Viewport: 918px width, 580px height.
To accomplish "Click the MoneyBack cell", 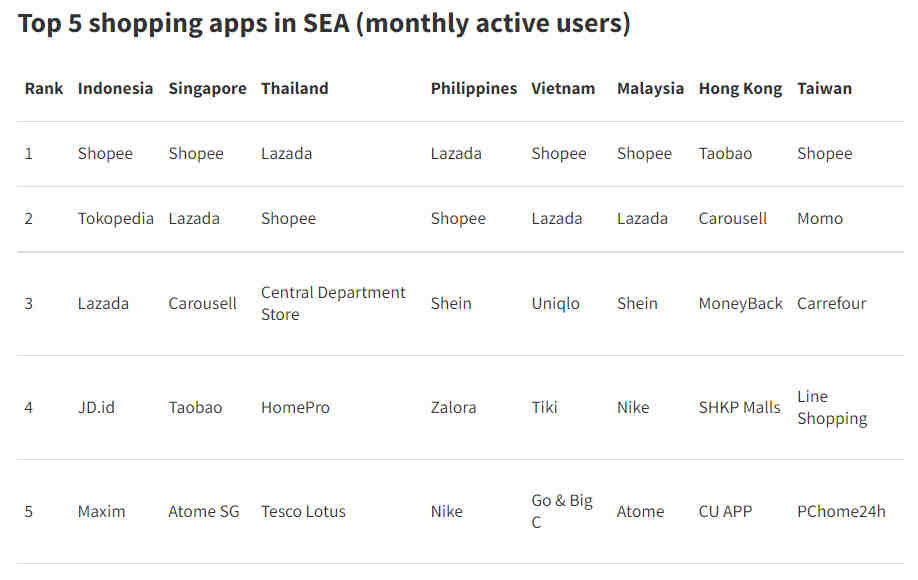I will [741, 303].
